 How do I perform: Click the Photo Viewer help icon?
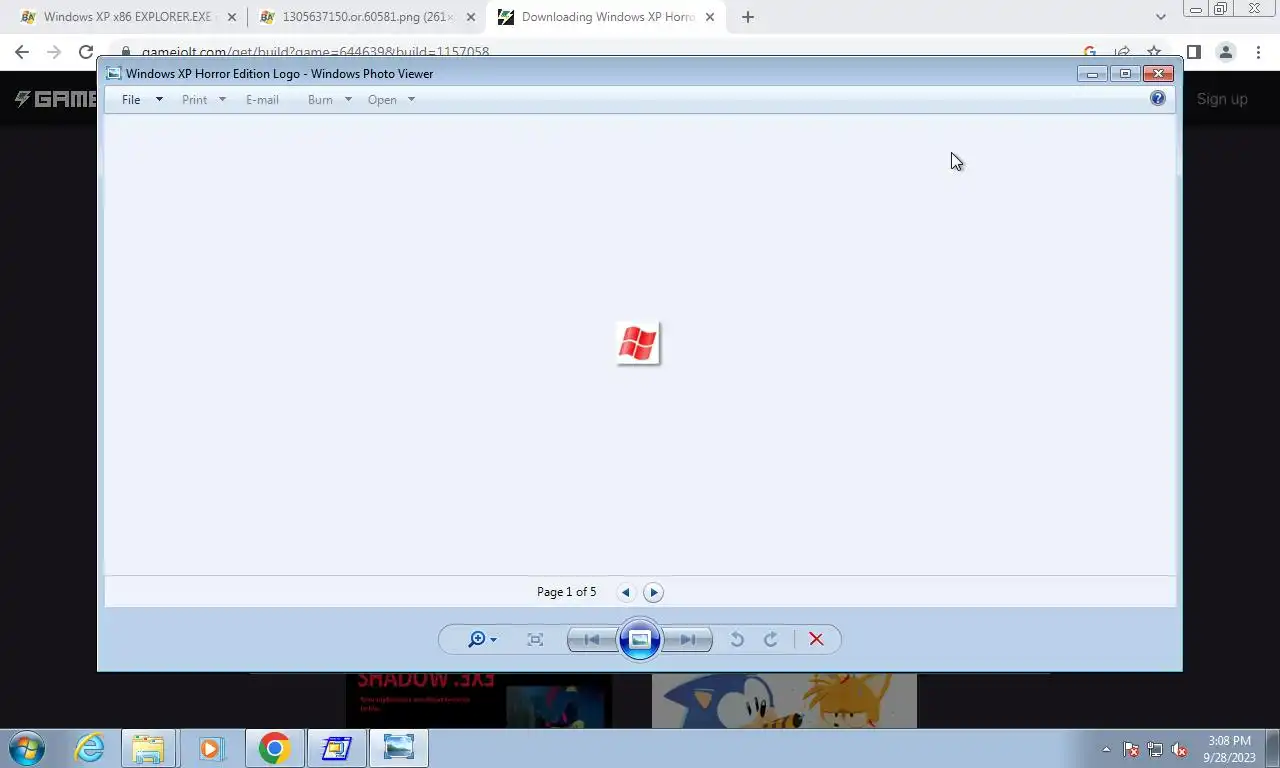click(x=1158, y=98)
